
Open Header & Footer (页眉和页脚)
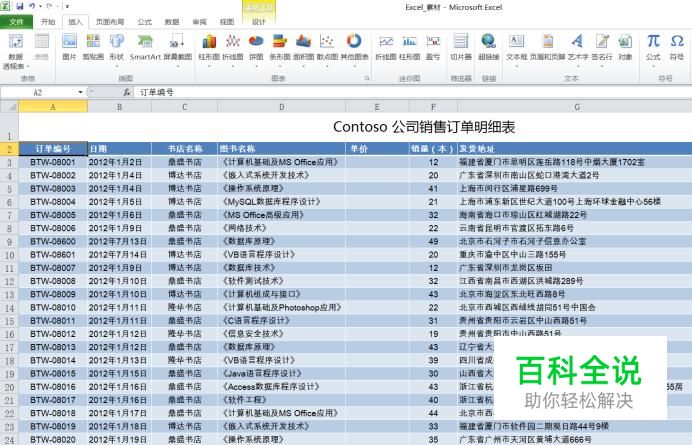(x=548, y=47)
